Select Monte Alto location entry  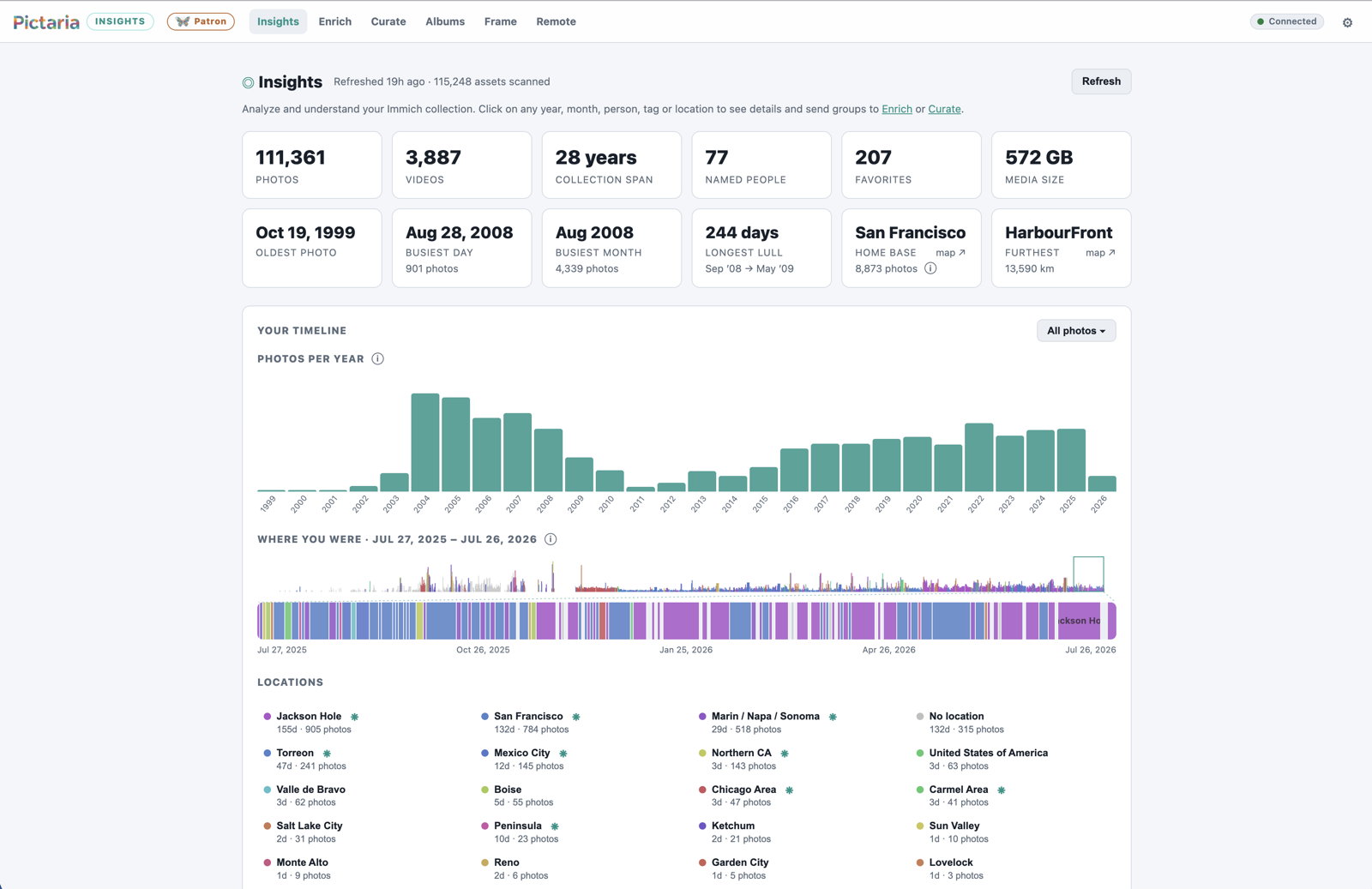pos(298,869)
